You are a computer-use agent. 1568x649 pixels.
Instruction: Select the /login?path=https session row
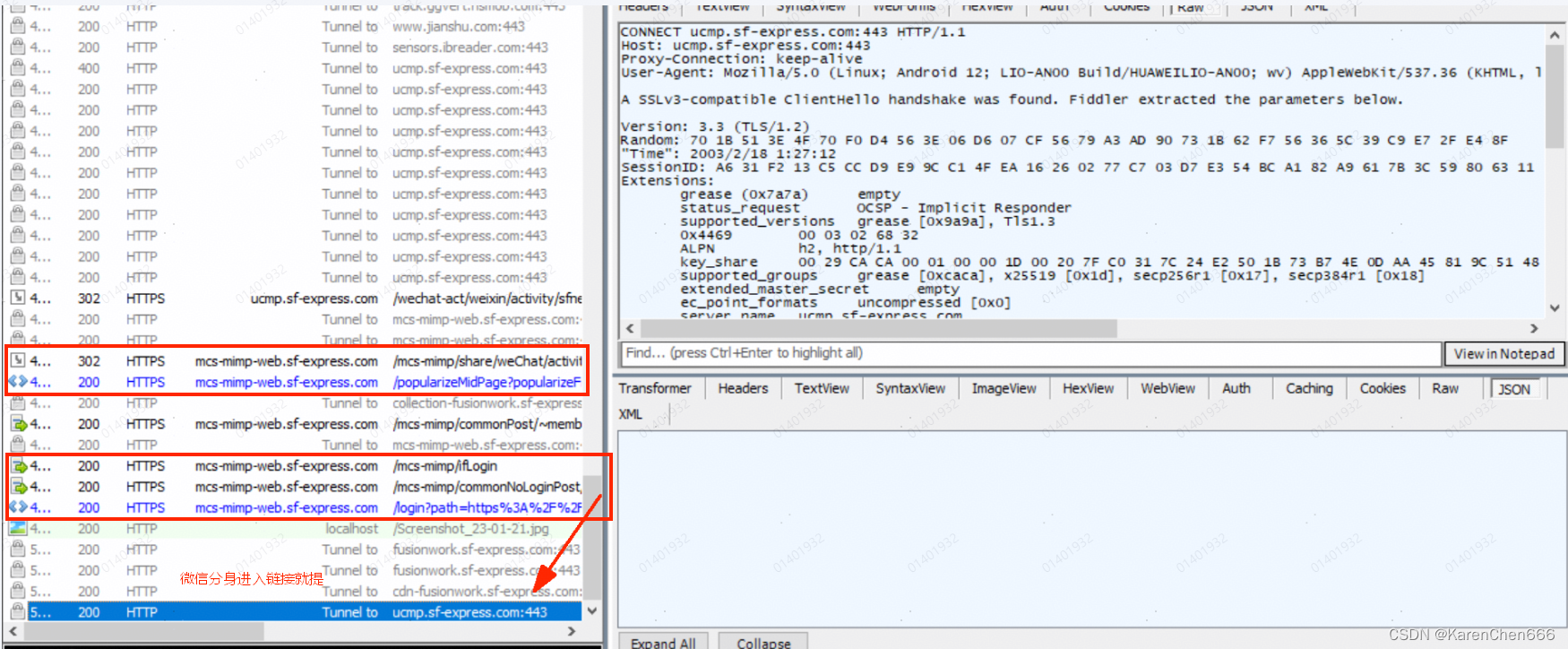tap(294, 507)
